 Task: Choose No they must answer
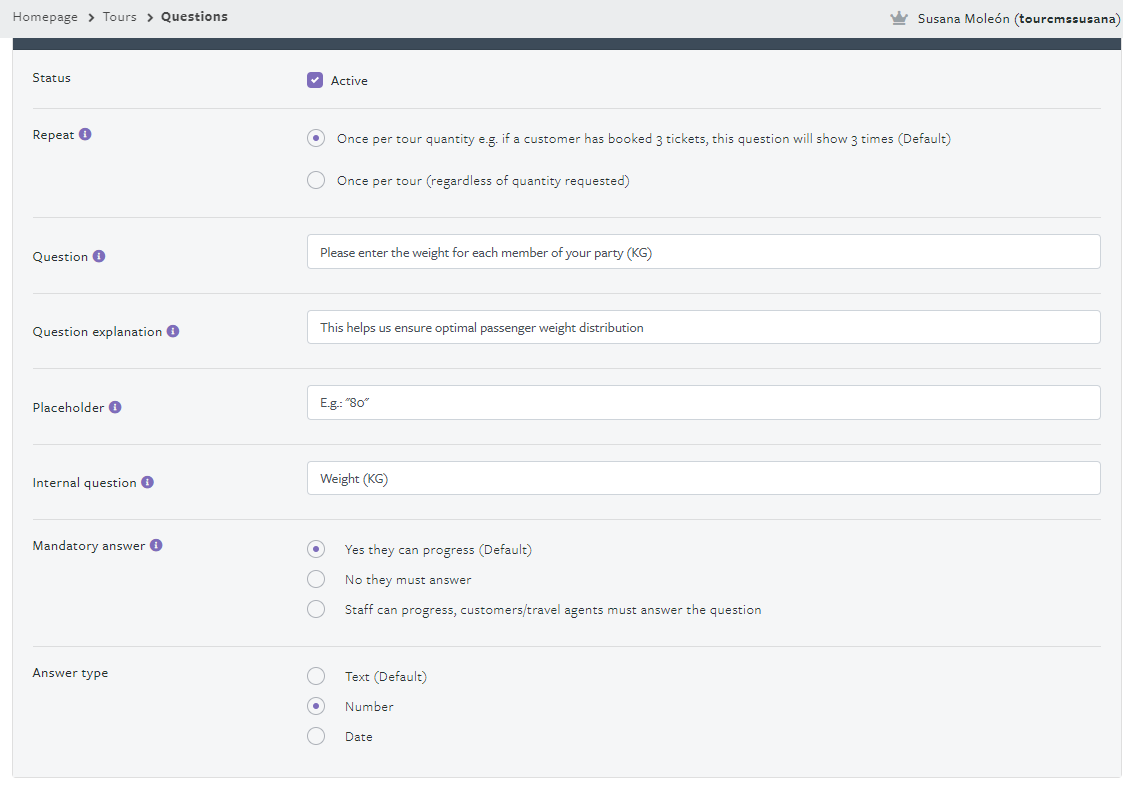[316, 579]
